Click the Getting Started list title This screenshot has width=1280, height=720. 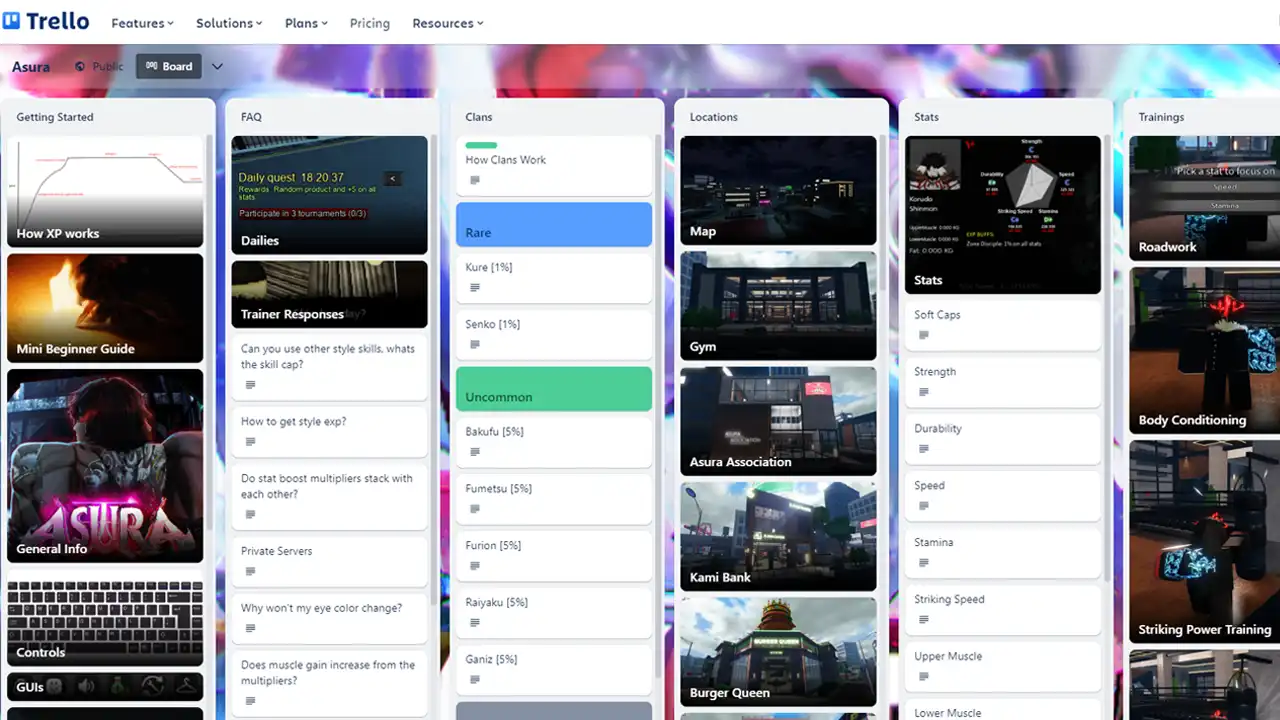[55, 117]
